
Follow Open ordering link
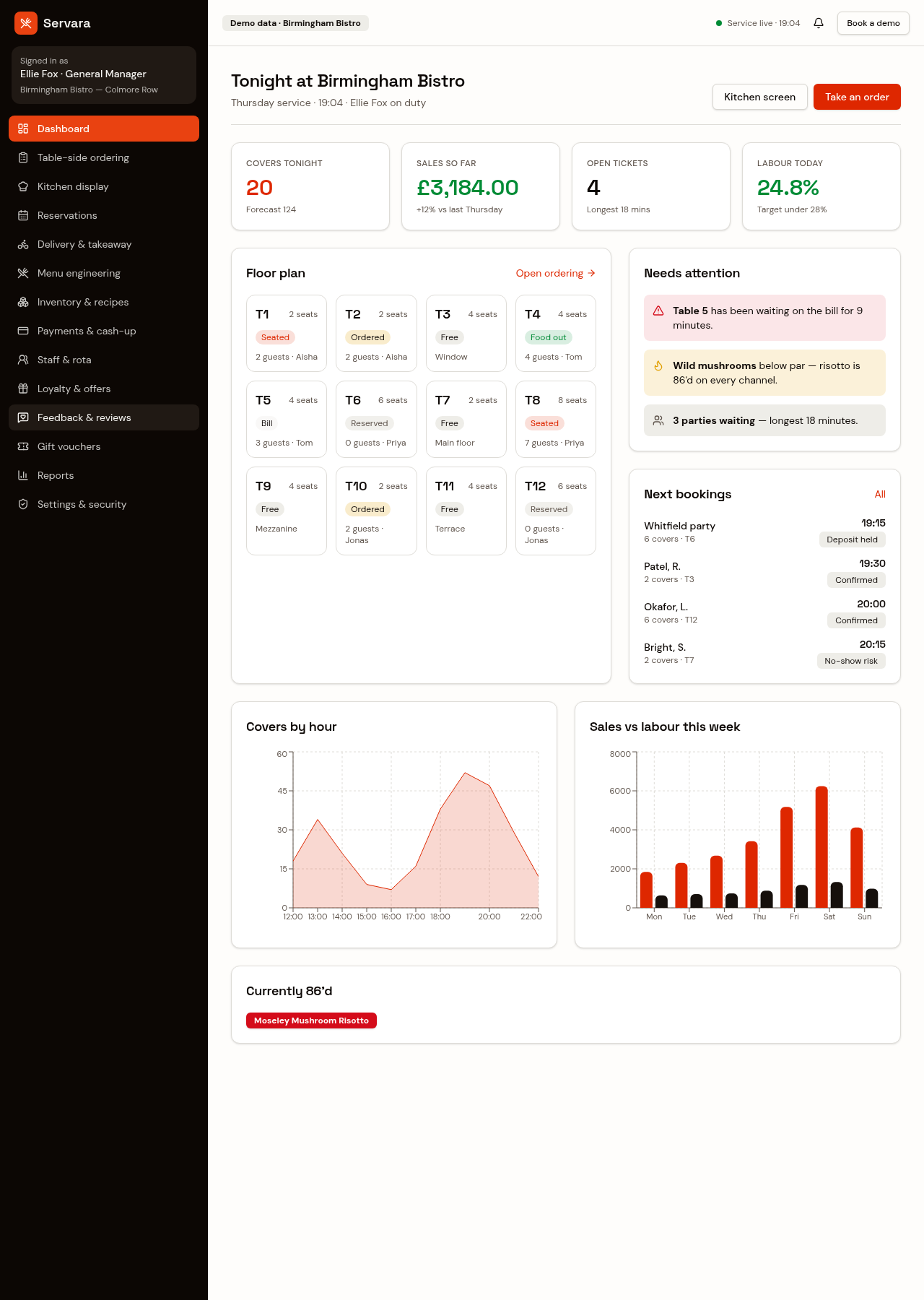point(556,273)
